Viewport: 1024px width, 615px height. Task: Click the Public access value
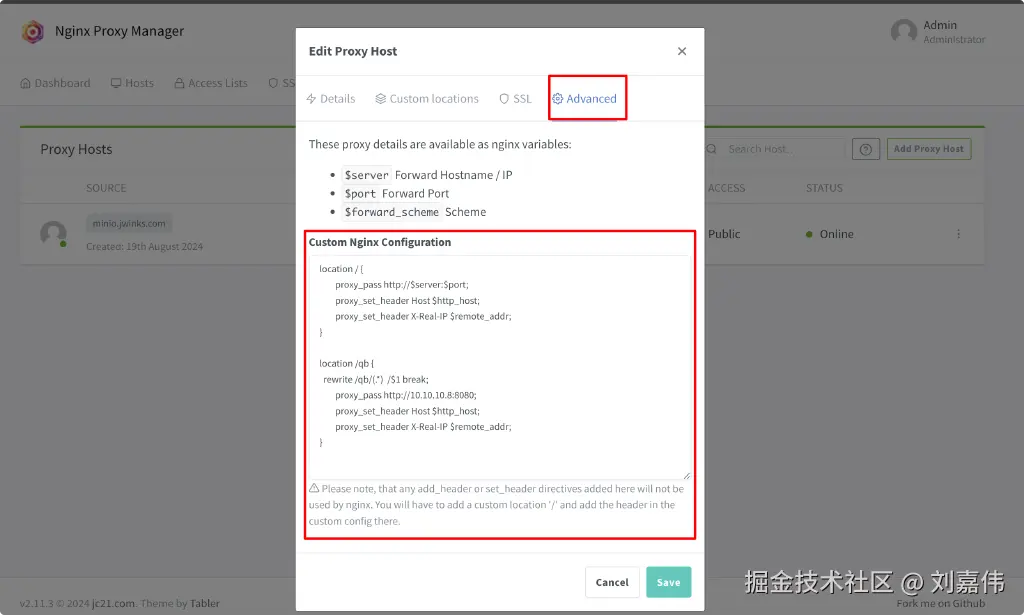[724, 234]
